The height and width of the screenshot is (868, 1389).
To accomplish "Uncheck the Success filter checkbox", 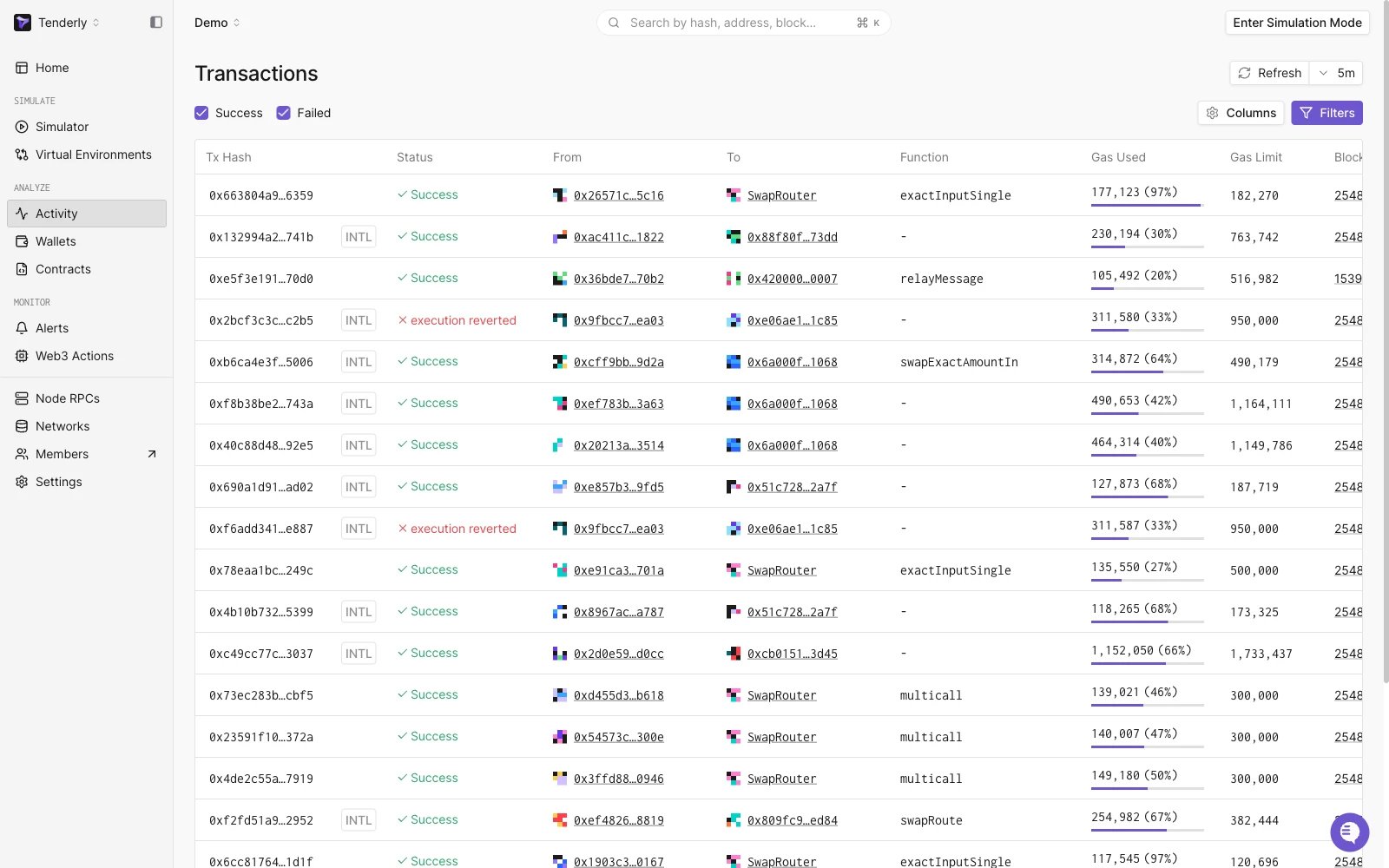I will pyautogui.click(x=201, y=113).
